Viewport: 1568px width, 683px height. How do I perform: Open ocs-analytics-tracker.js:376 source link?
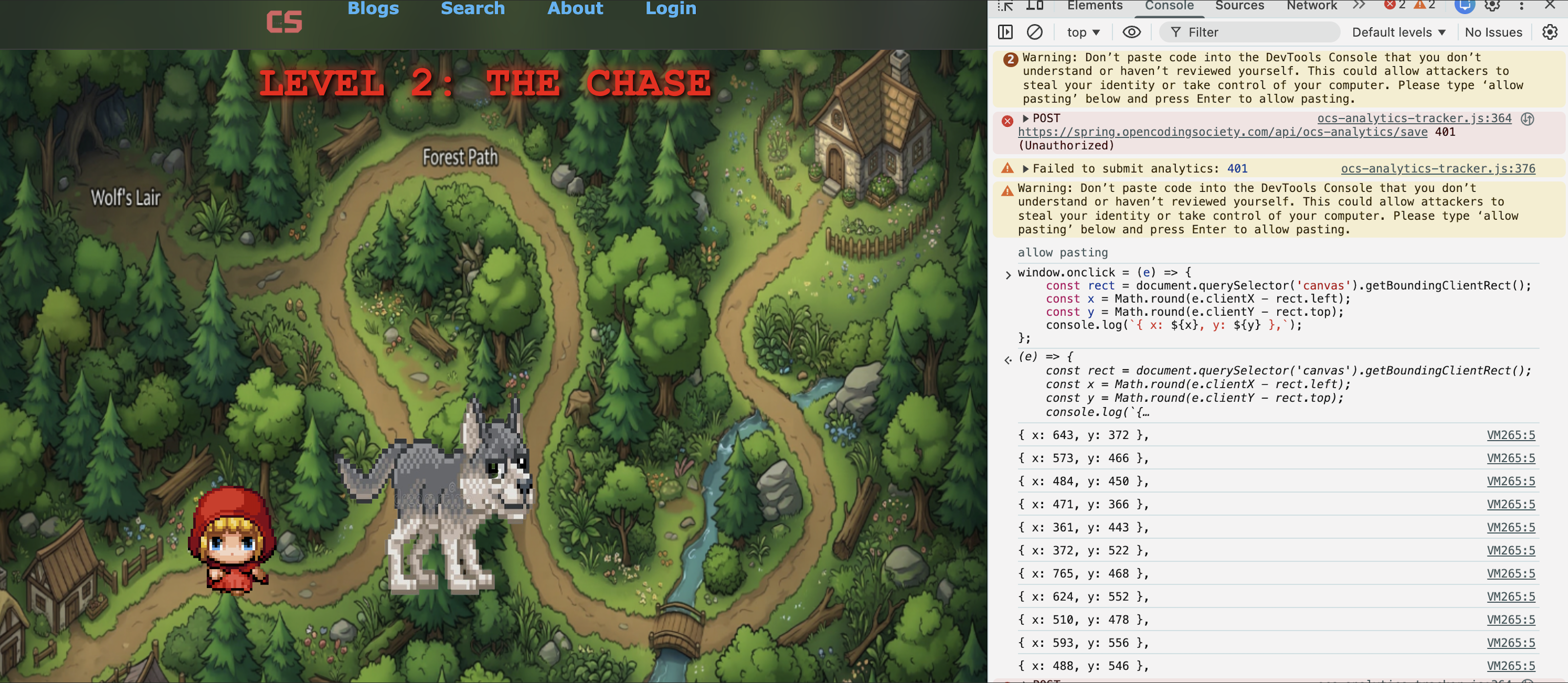click(x=1438, y=169)
